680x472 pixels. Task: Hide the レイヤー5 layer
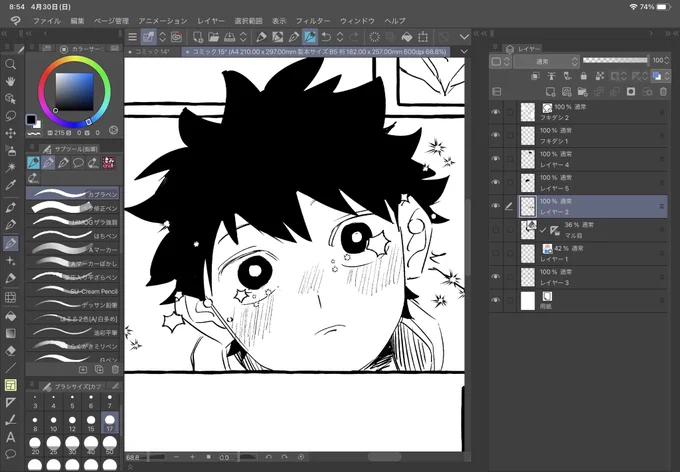point(495,182)
